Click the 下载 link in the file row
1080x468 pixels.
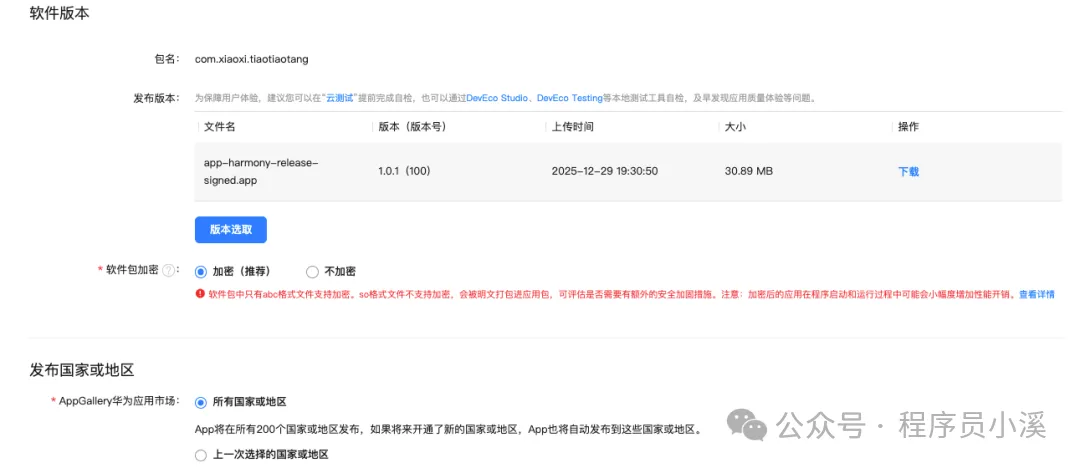(908, 172)
